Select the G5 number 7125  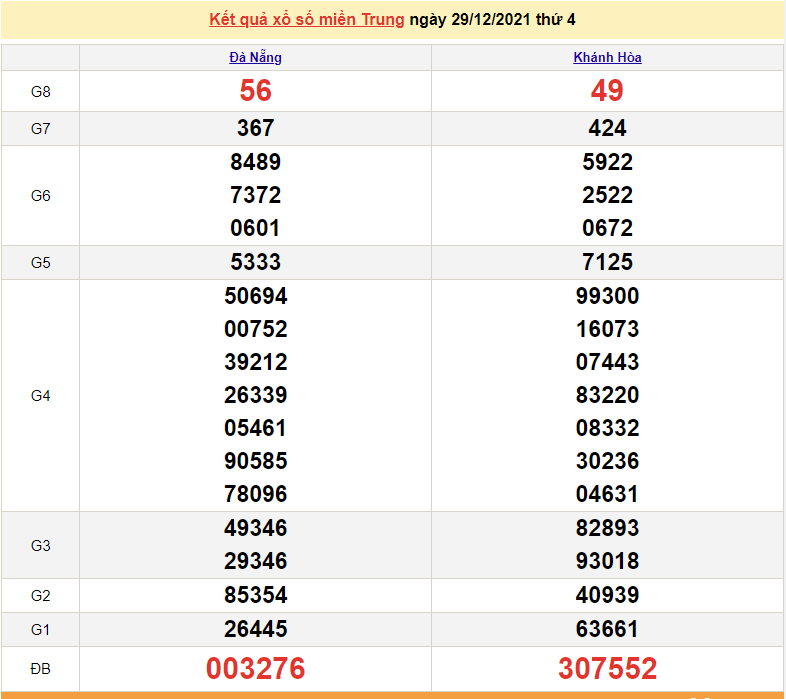(x=607, y=262)
